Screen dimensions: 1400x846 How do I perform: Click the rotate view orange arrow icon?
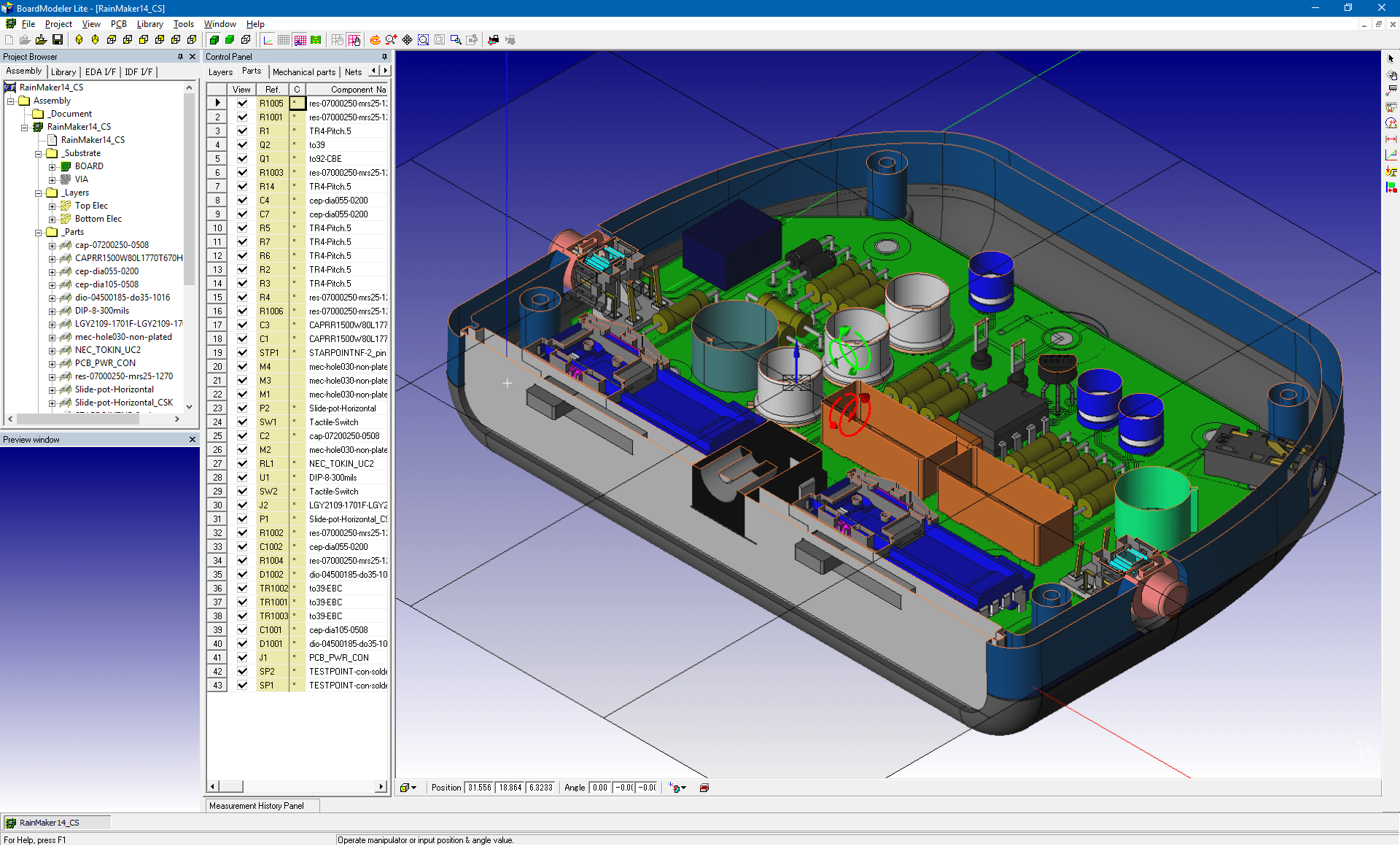(375, 40)
